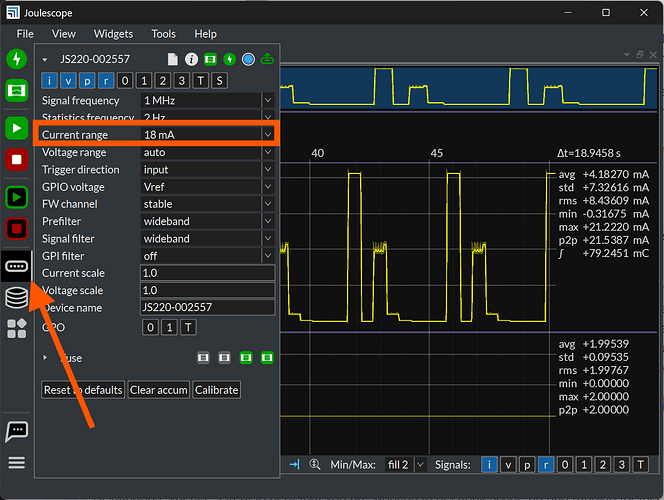
Task: Toggle 'i' signal in waveform Signals bar
Action: (x=489, y=465)
